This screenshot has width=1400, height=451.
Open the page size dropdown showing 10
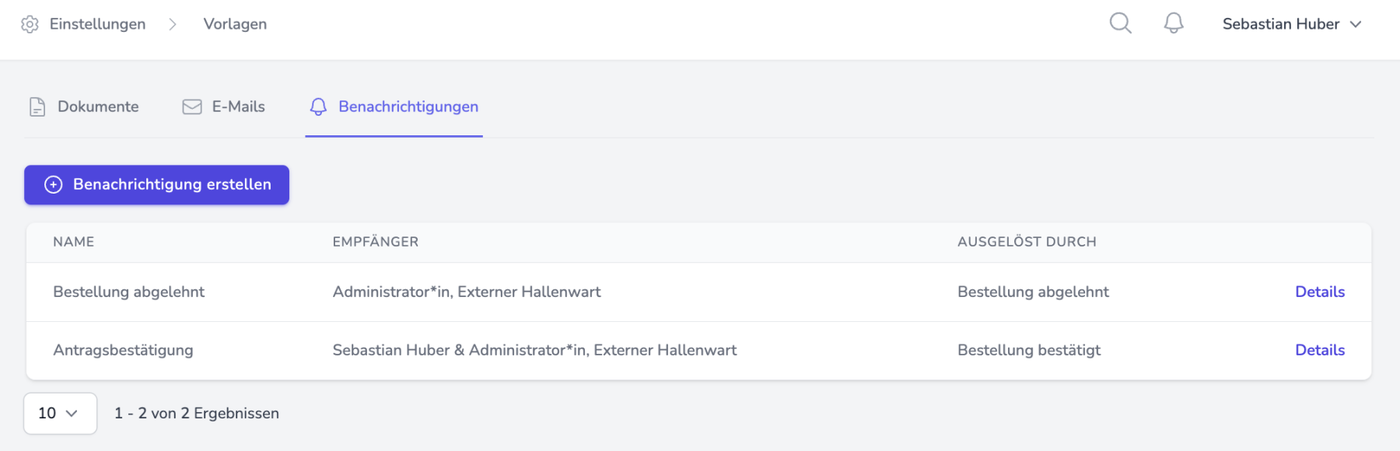[60, 413]
